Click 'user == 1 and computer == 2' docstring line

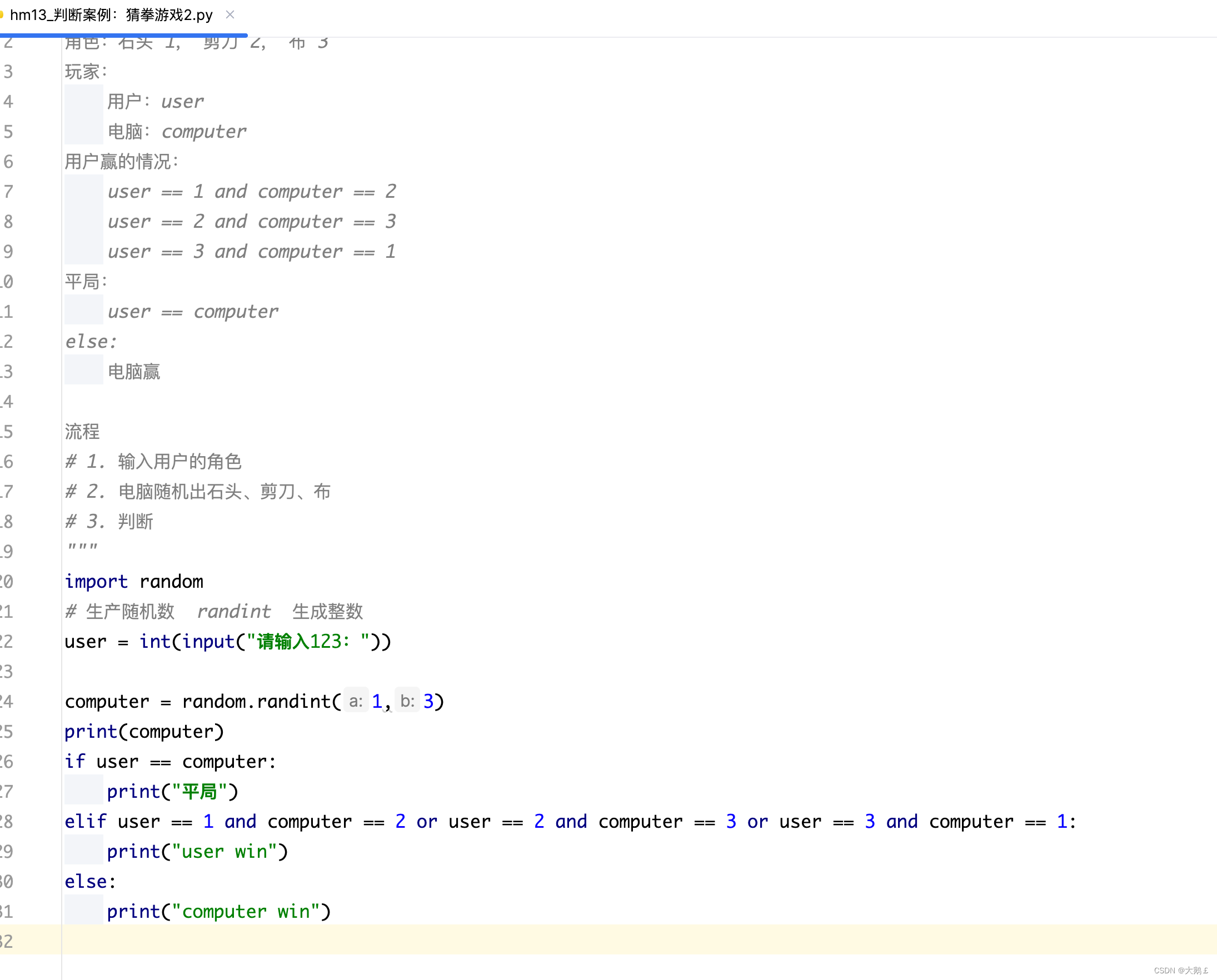coord(252,191)
